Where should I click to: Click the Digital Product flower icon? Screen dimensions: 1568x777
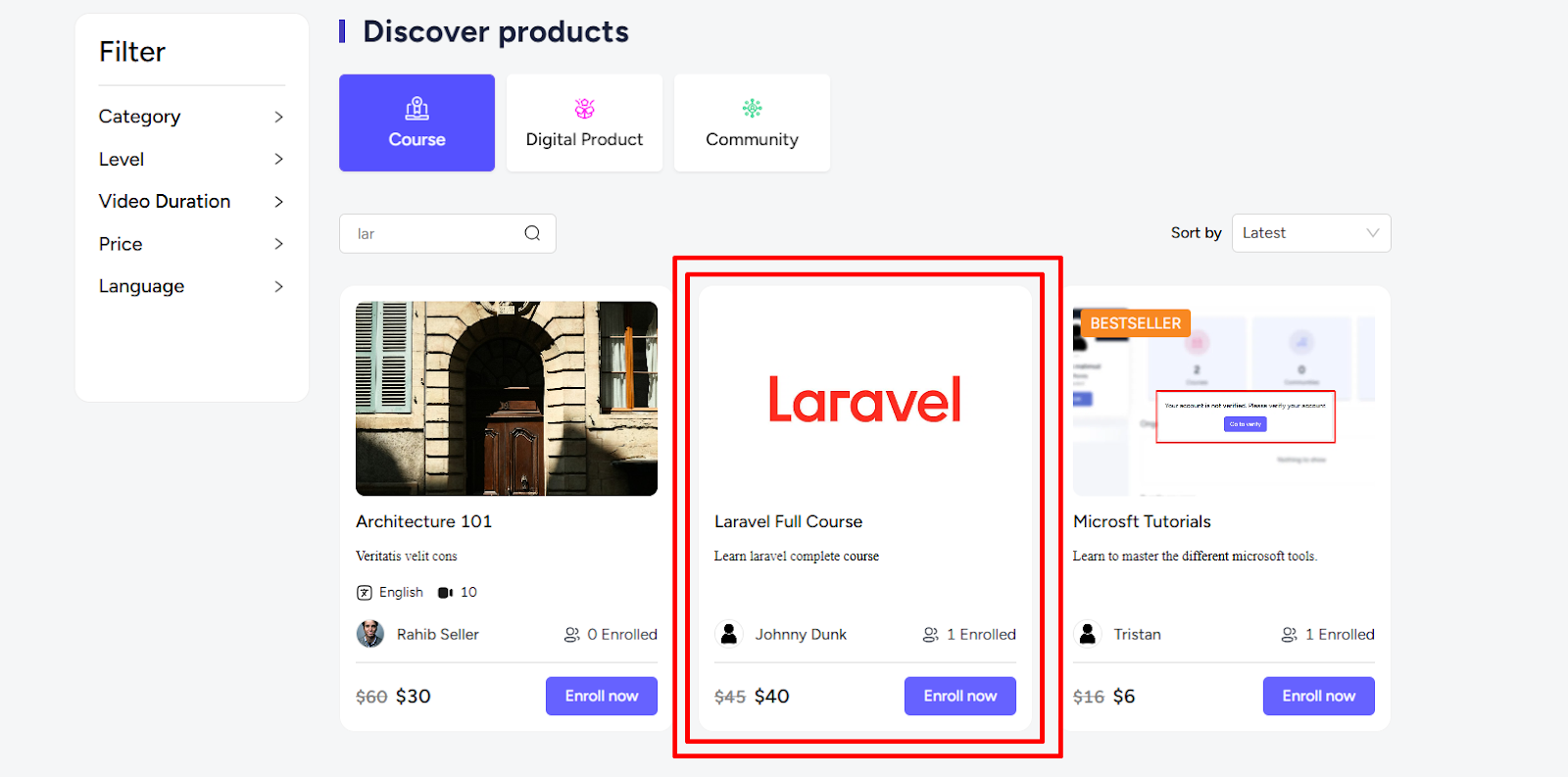[584, 108]
